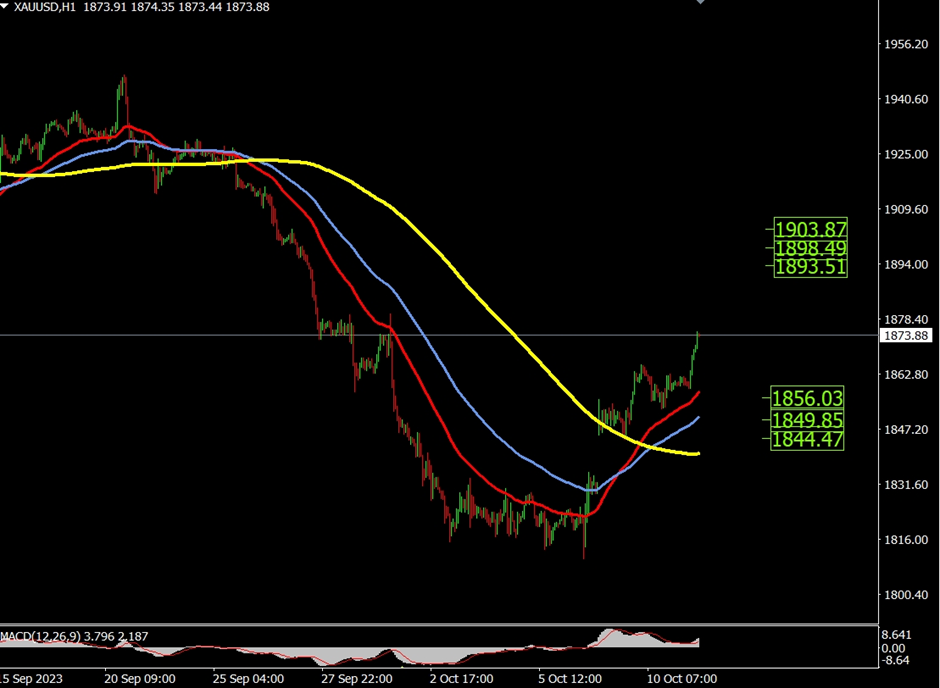Click the 8.641 value on MACD scale
The width and height of the screenshot is (940, 688).
897,635
